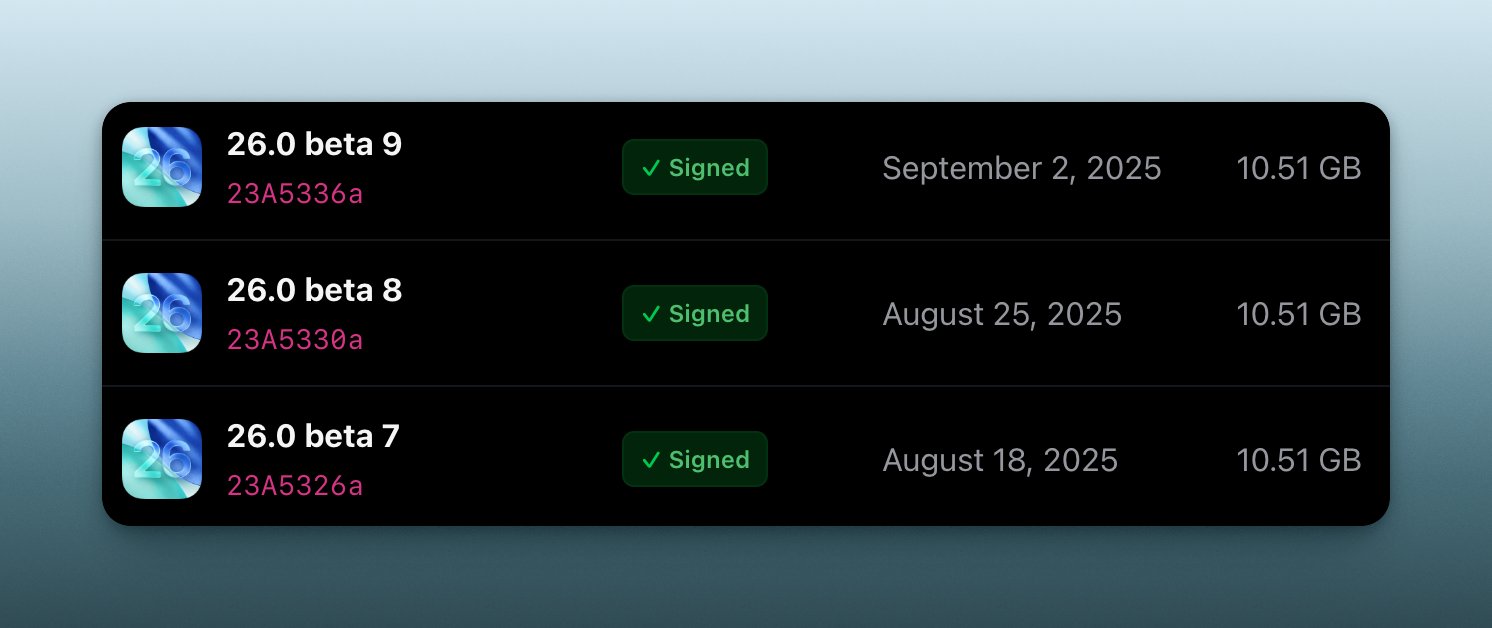The height and width of the screenshot is (628, 1492).
Task: Open the 26.0 beta 9 title
Action: [x=314, y=145]
